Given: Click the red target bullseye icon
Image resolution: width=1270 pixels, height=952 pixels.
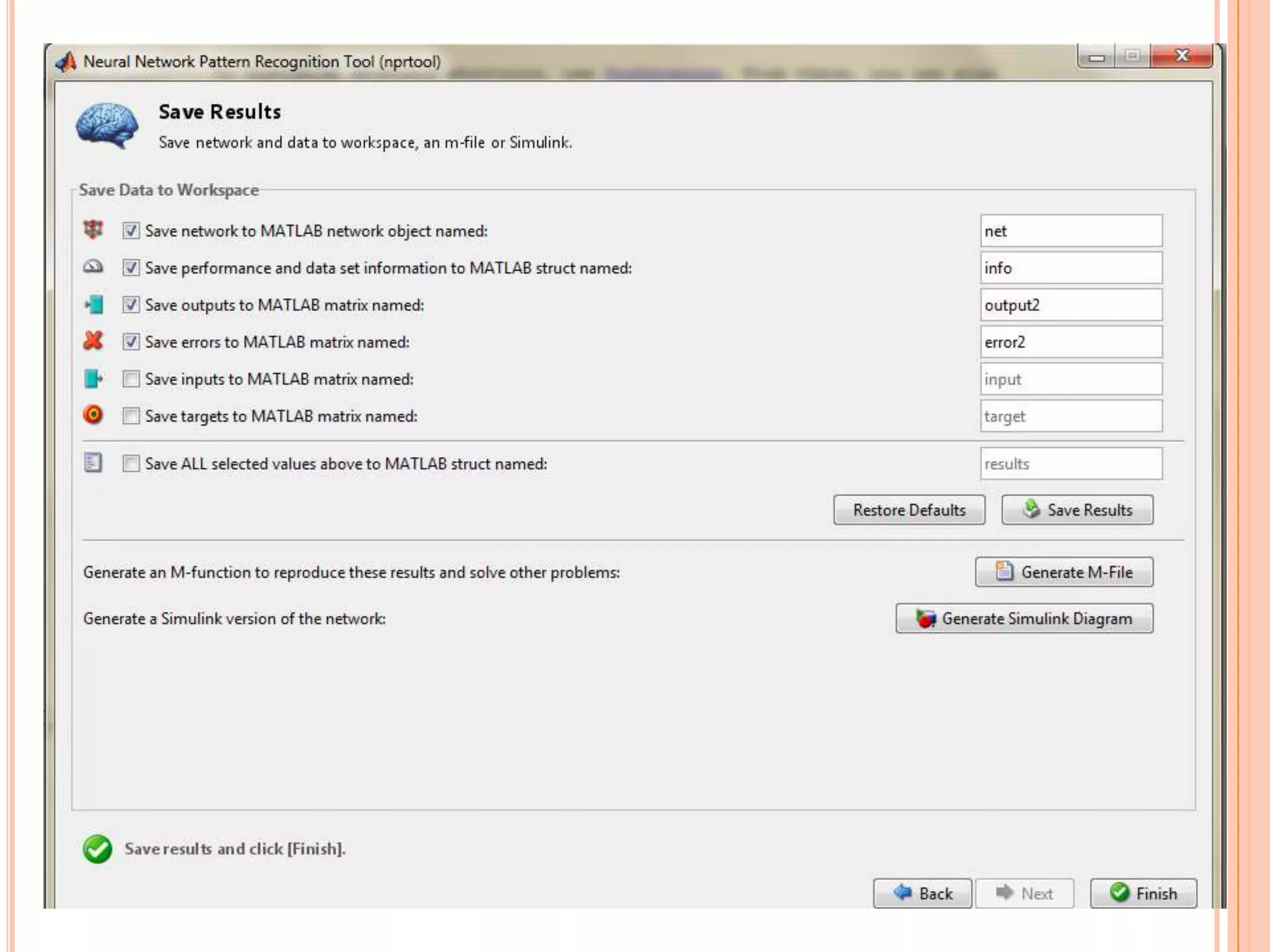Looking at the screenshot, I should pyautogui.click(x=93, y=415).
